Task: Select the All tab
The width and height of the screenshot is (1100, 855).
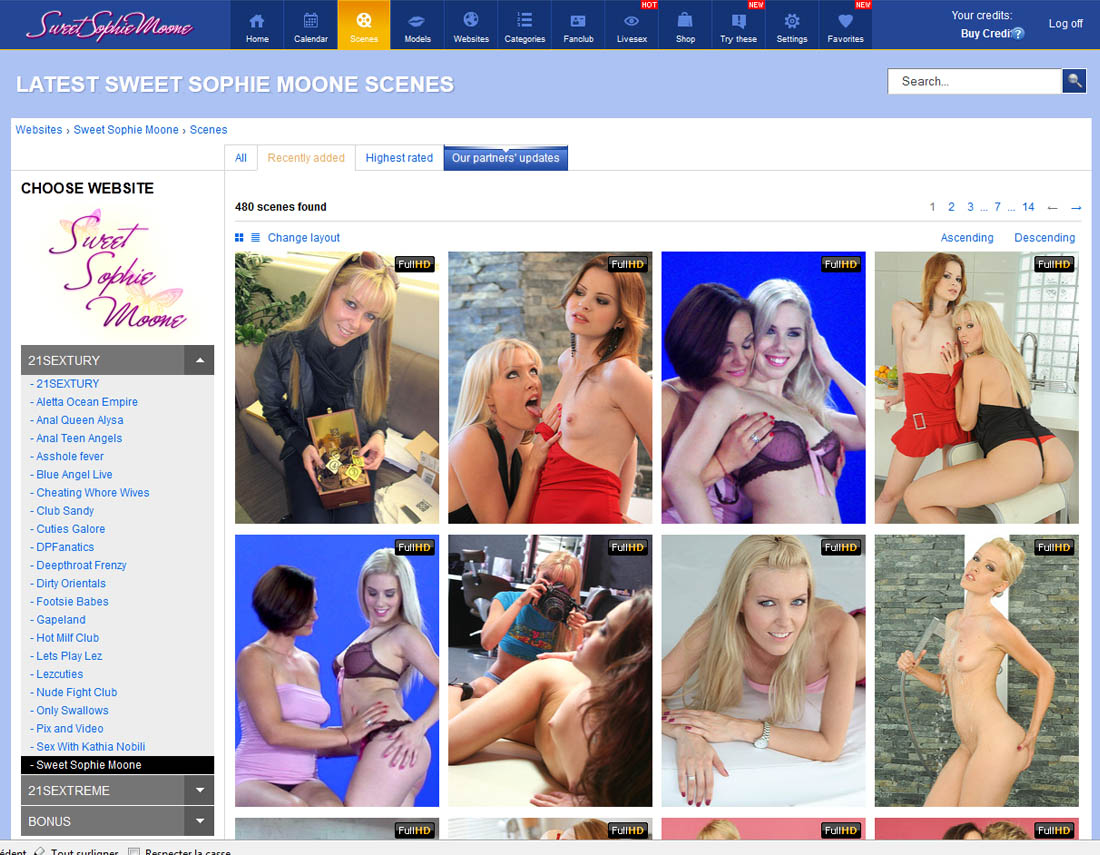Action: [241, 158]
